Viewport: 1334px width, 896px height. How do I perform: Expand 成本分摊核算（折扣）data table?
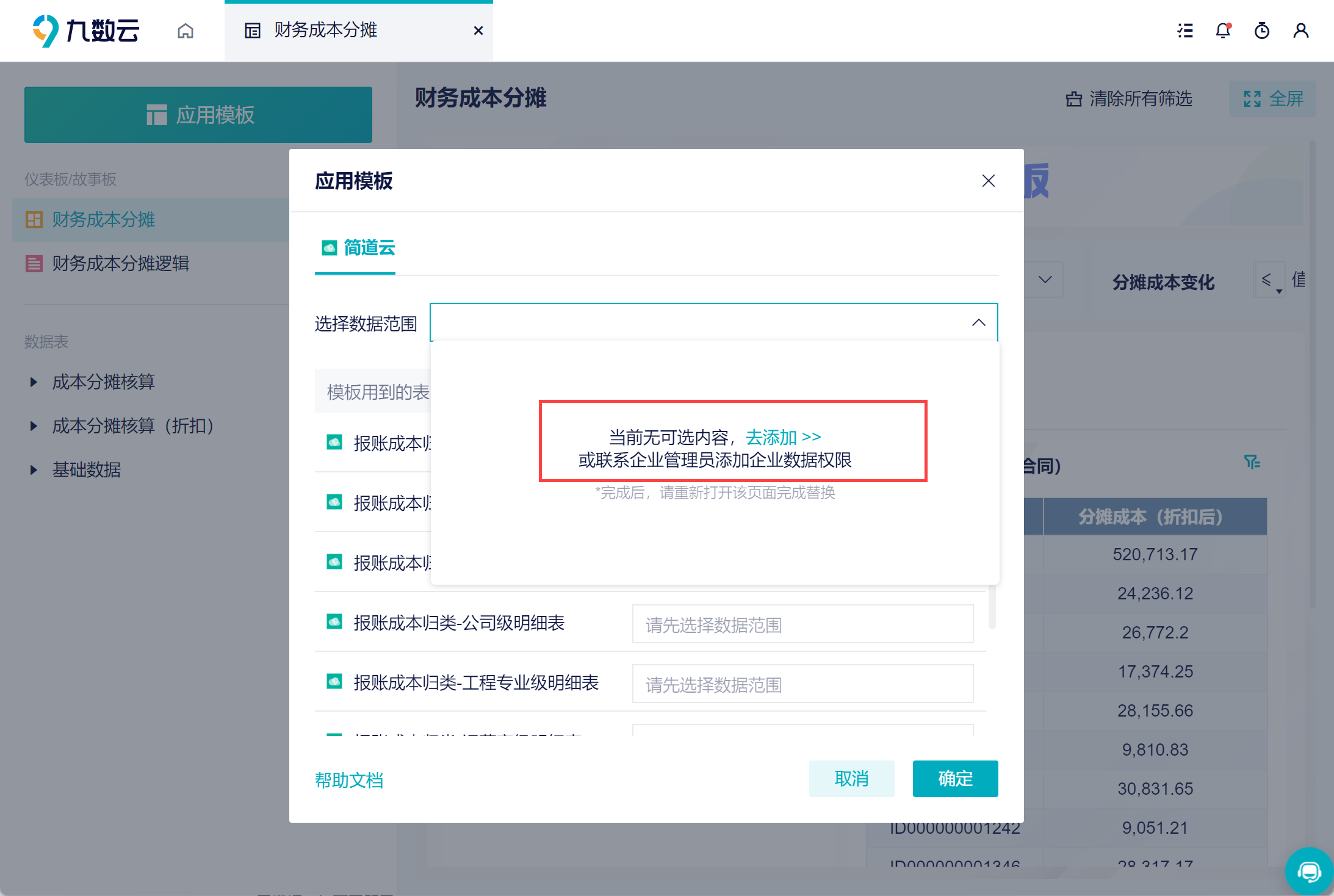pos(34,426)
